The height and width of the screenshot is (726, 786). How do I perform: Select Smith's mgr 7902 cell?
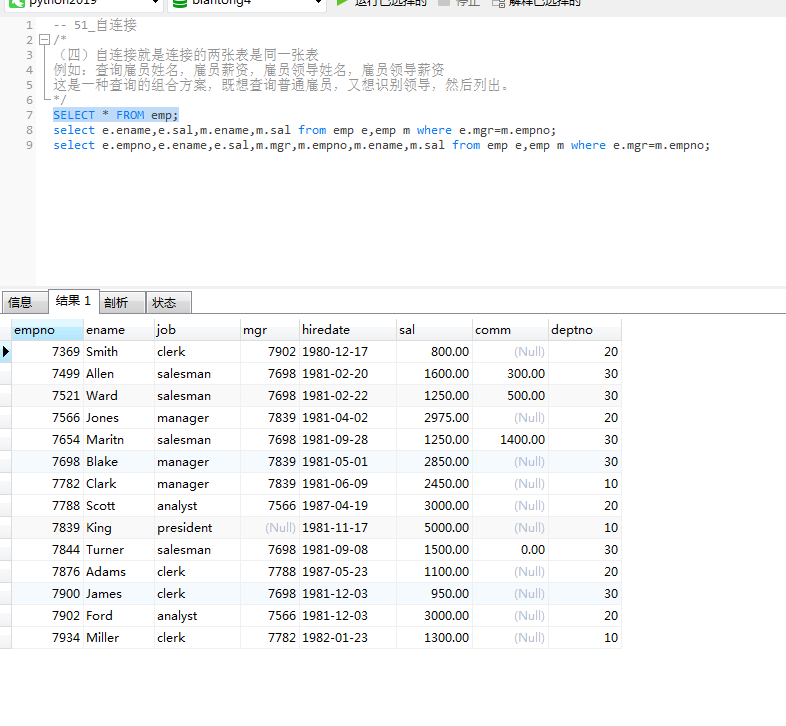click(x=270, y=352)
